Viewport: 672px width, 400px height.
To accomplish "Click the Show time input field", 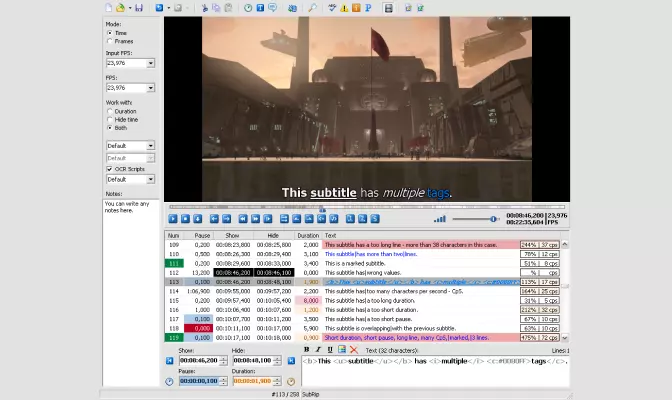I will point(200,361).
